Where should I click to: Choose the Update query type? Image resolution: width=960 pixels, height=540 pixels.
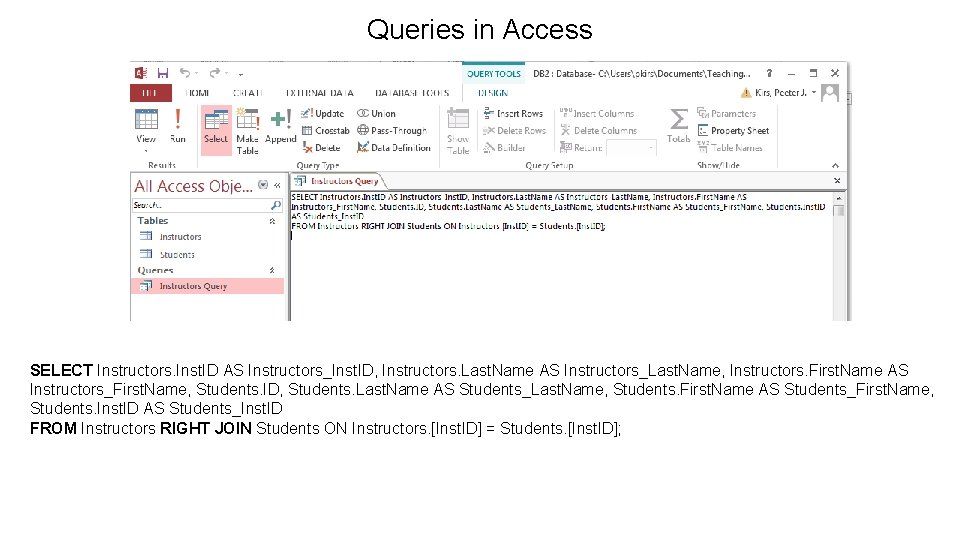click(x=323, y=113)
